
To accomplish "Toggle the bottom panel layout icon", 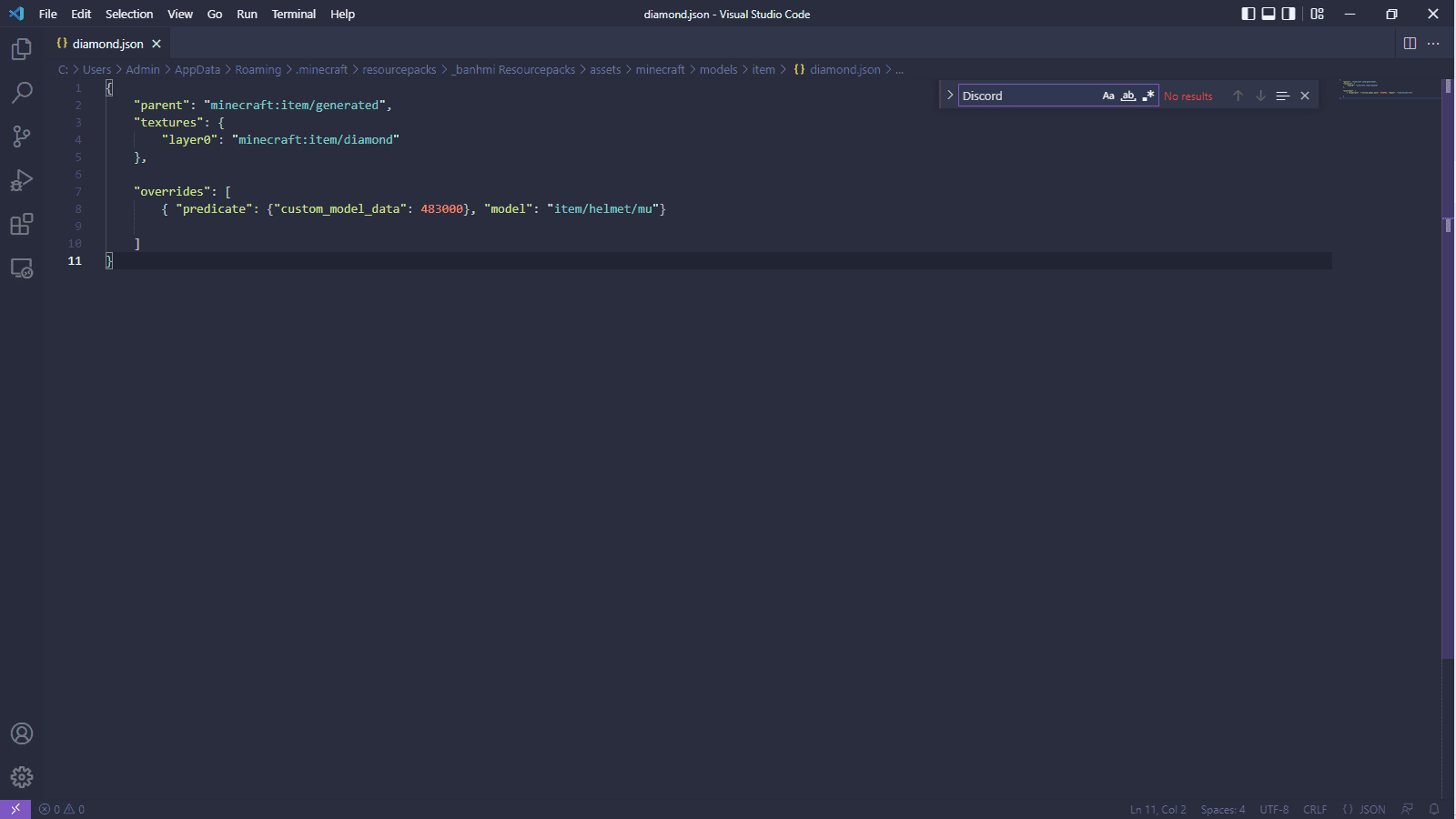I will [1269, 14].
